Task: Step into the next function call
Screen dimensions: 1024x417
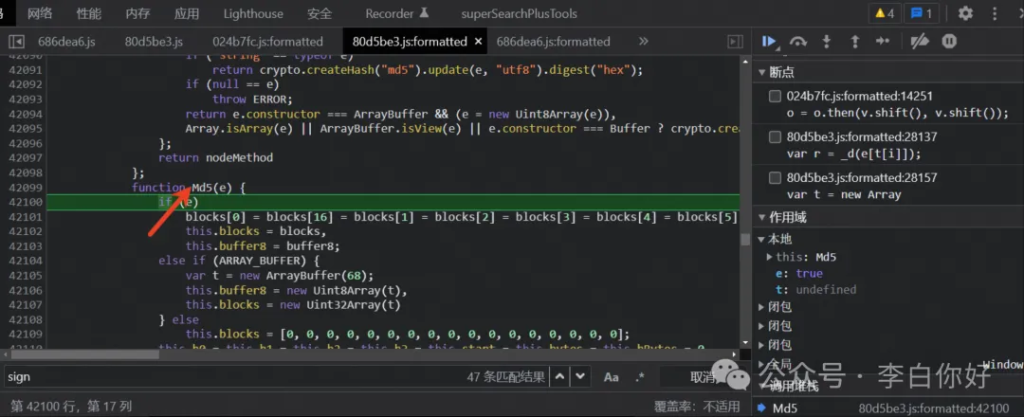Action: 827,41
